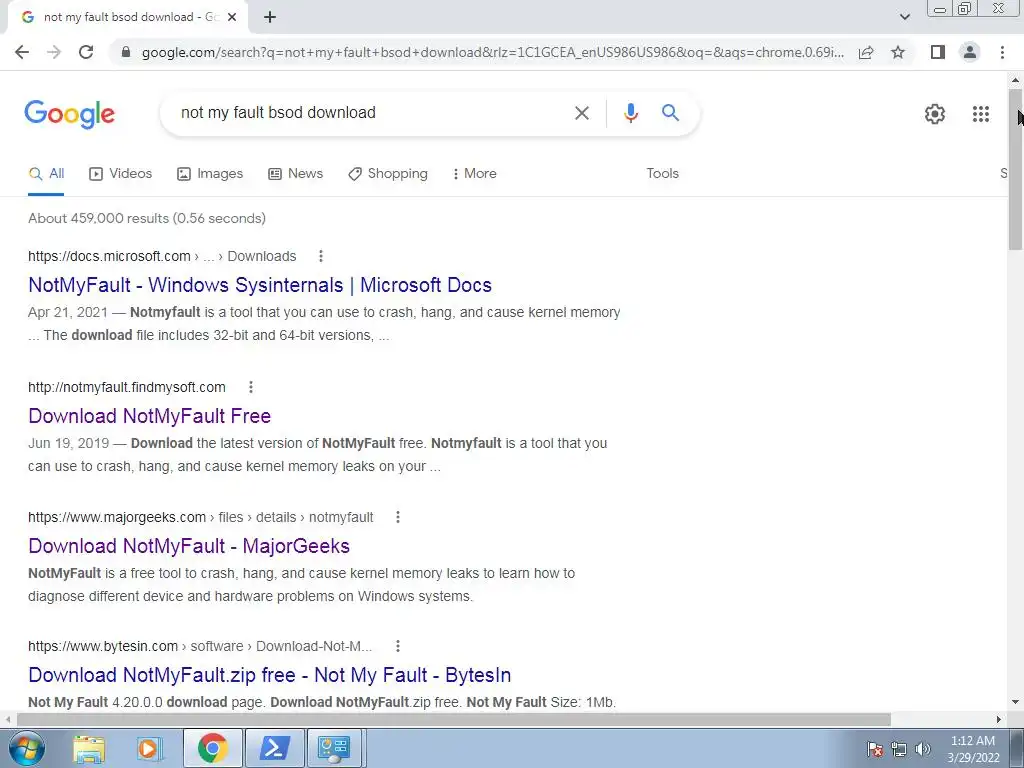Screen dimensions: 1024x768
Task: Switch to News results tab
Action: [296, 173]
